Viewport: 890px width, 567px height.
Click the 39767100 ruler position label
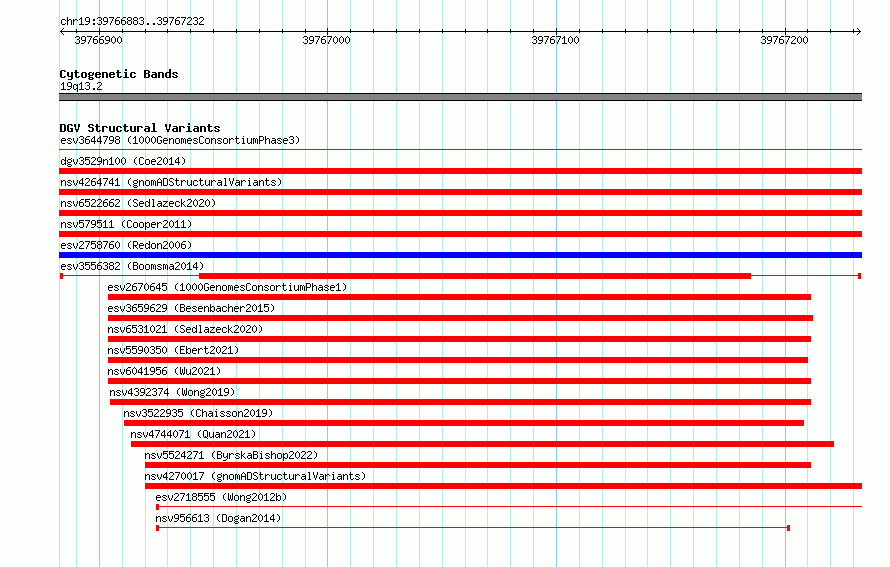point(555,40)
